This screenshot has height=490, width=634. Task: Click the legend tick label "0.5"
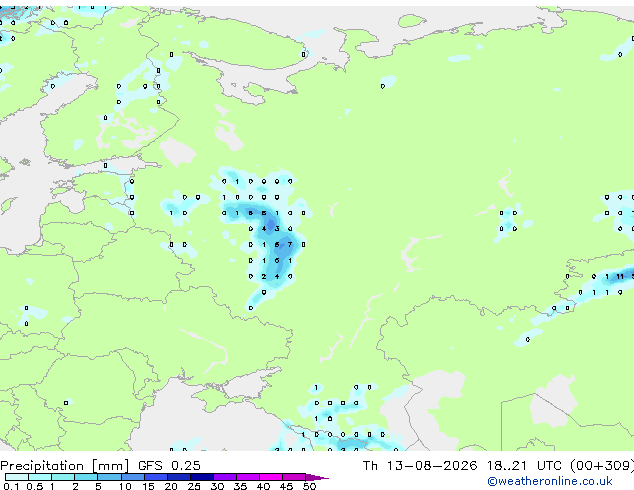point(35,486)
